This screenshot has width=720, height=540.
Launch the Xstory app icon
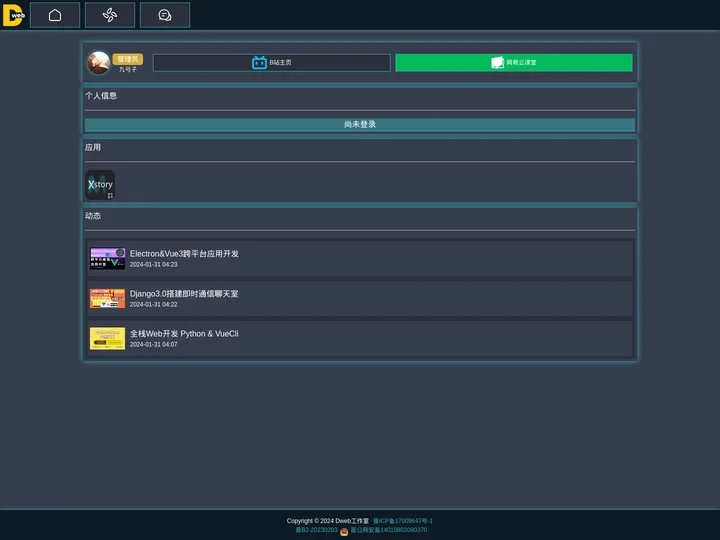click(x=100, y=185)
